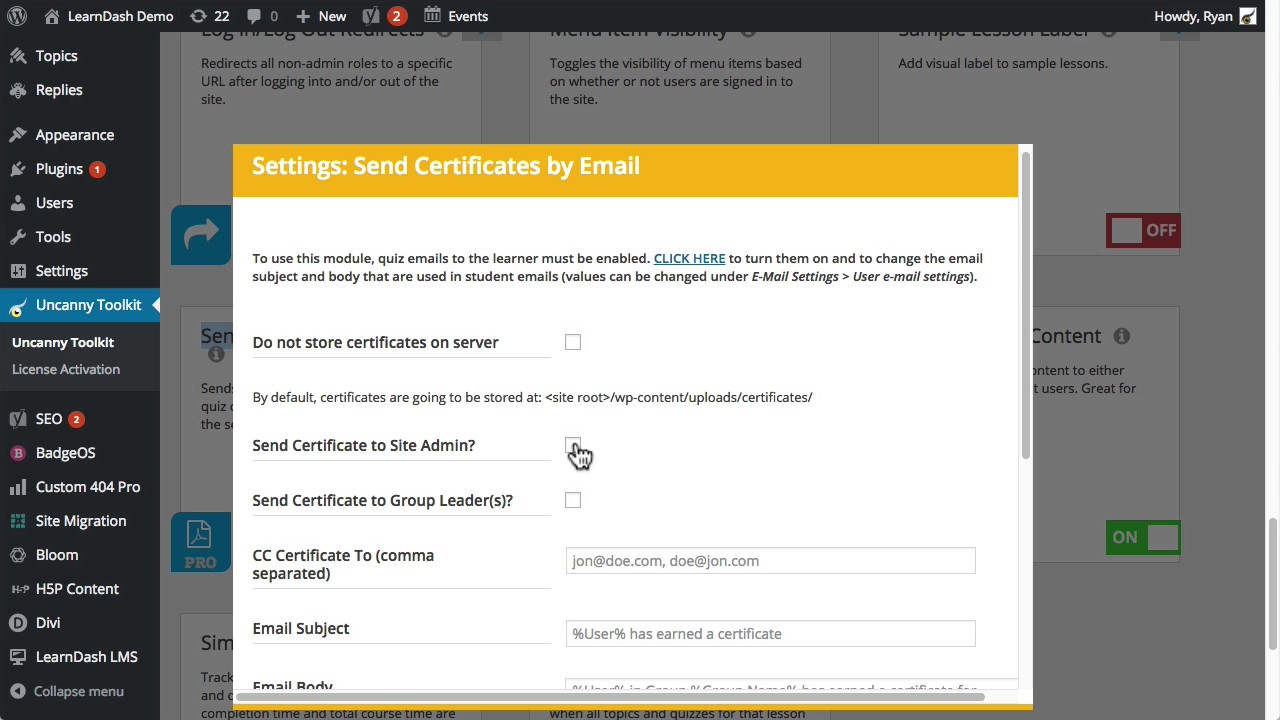This screenshot has height=720, width=1280.
Task: Open License Activation submenu item
Action: tap(66, 369)
